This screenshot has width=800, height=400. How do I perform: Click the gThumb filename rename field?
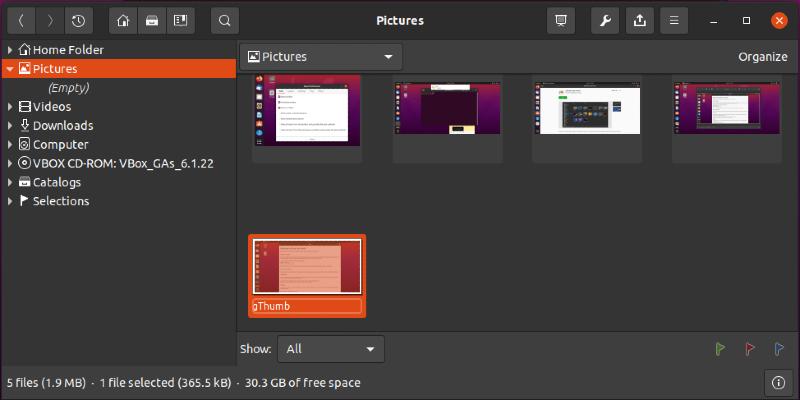(306, 306)
